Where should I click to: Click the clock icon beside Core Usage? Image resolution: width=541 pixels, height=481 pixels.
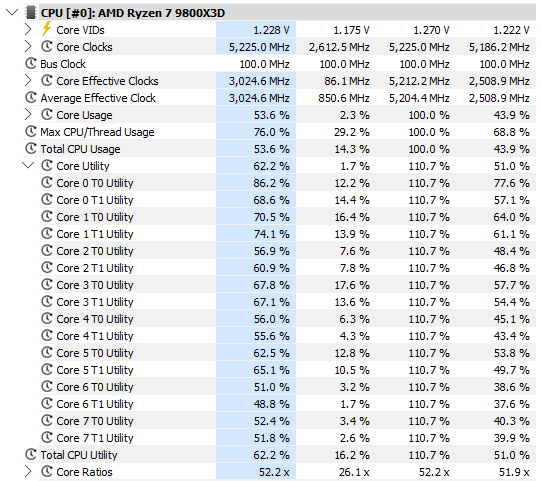[47, 114]
